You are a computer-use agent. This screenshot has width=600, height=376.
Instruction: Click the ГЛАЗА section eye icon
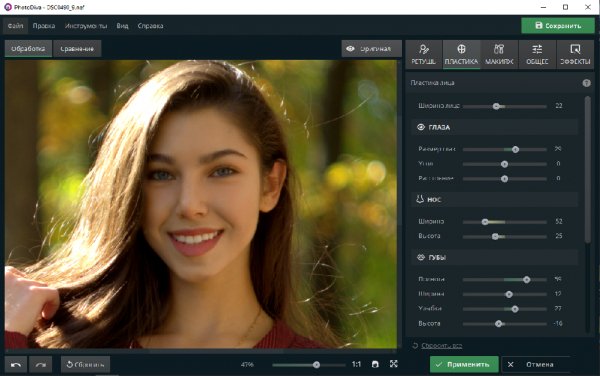pyautogui.click(x=421, y=127)
